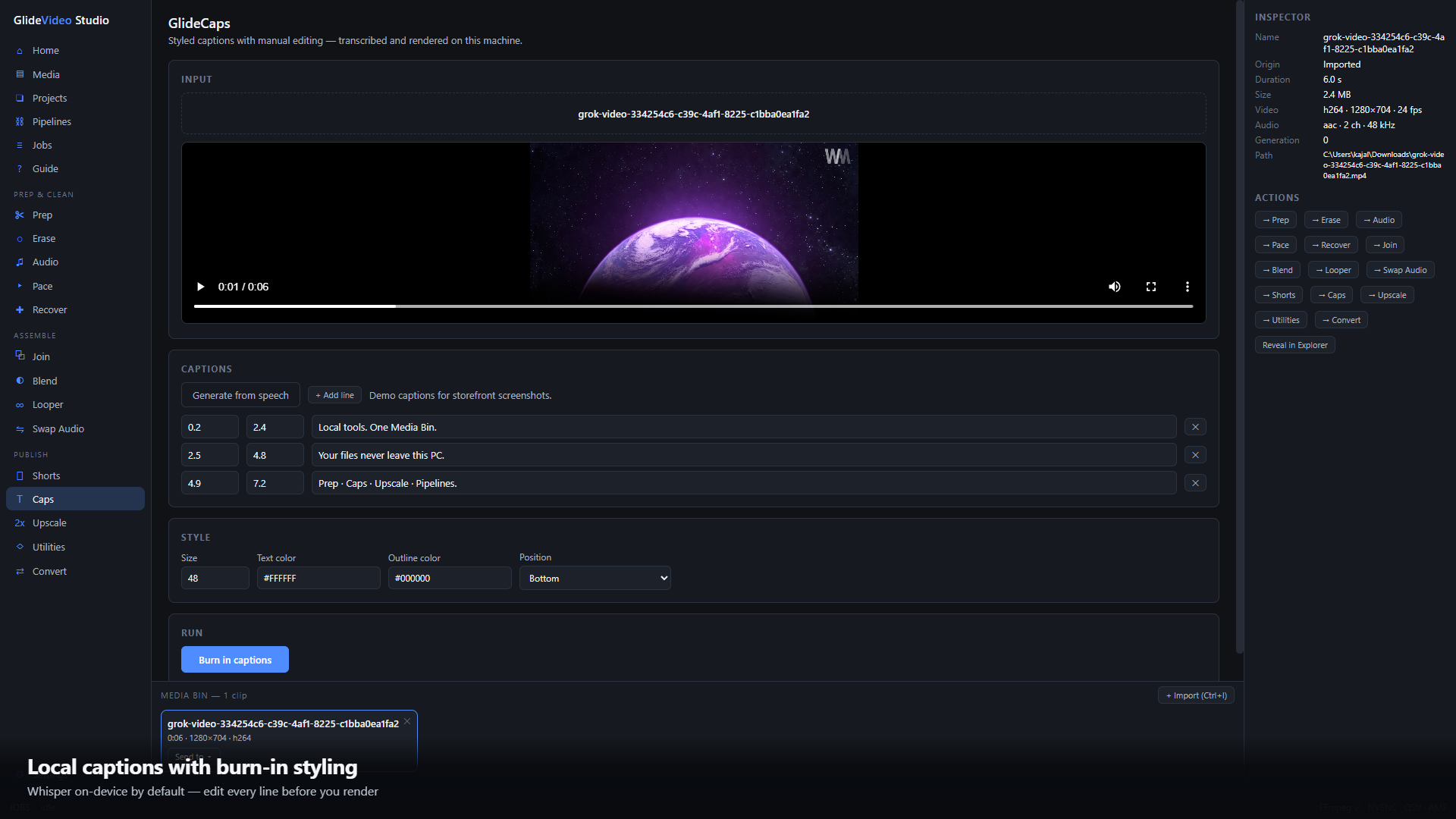1456x819 pixels.
Task: Remove caption 'Your files never leave this PC.'
Action: [x=1195, y=455]
